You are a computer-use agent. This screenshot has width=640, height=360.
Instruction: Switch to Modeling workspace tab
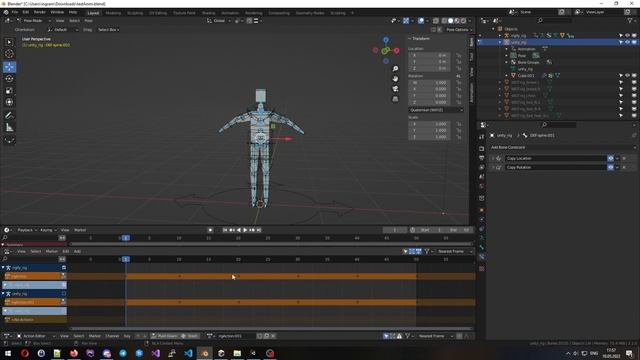coord(113,13)
